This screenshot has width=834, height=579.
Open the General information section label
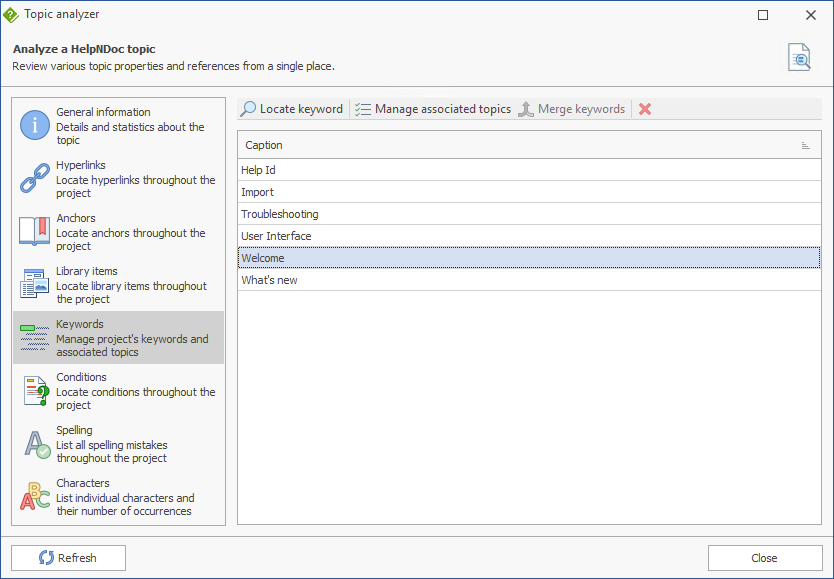(x=103, y=112)
